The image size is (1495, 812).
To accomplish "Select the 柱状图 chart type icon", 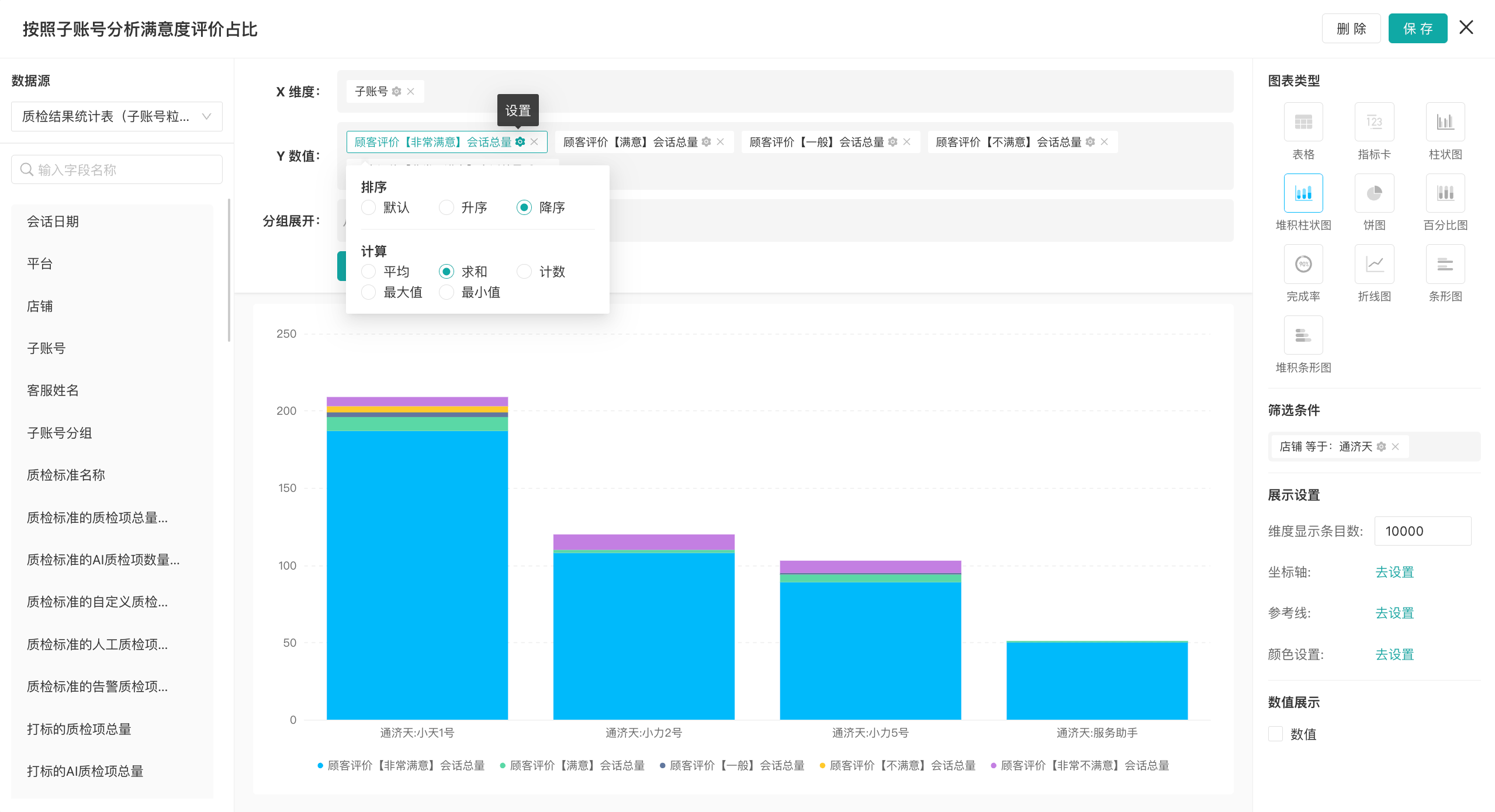I will point(1445,122).
